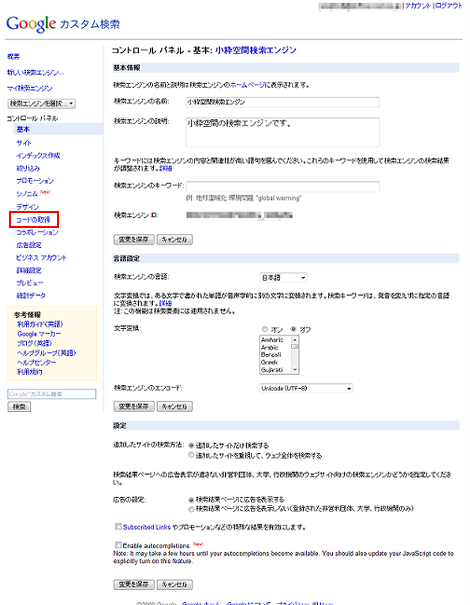Select Greek in the language list

269,362
